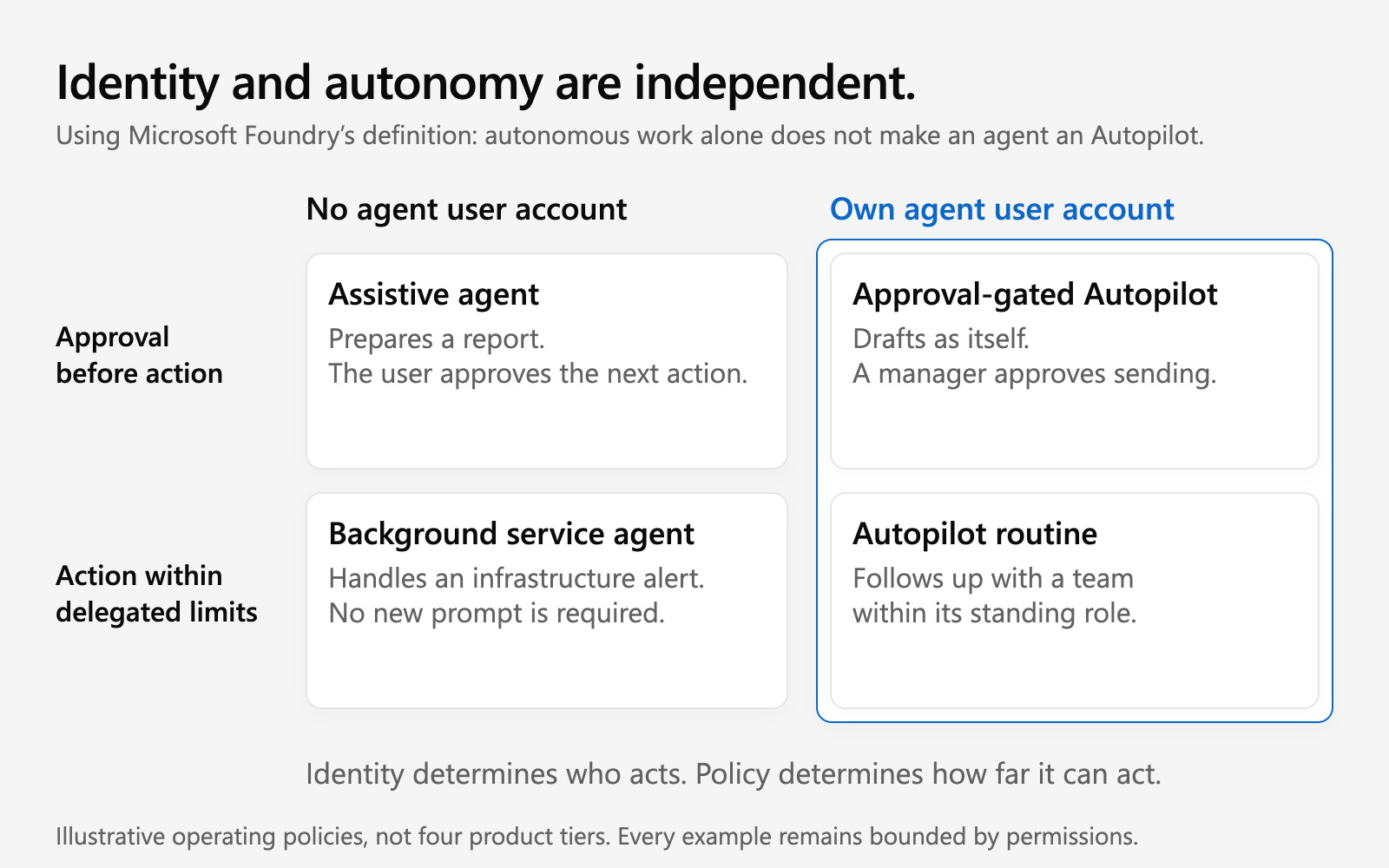Click the blue 'Own agent user account' header
Viewport: 1389px width, 868px height.
coord(1002,210)
